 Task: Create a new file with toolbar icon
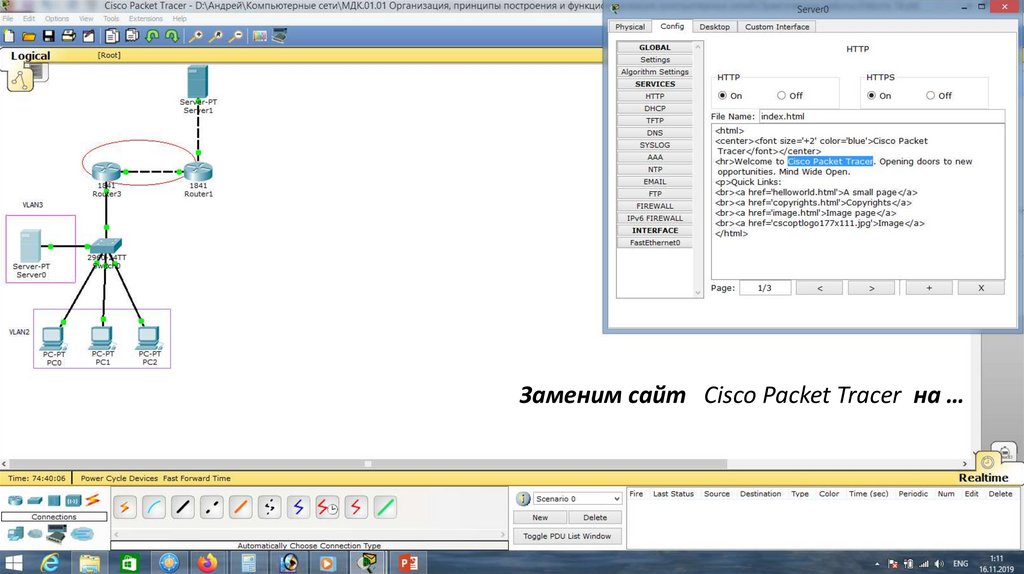point(9,36)
